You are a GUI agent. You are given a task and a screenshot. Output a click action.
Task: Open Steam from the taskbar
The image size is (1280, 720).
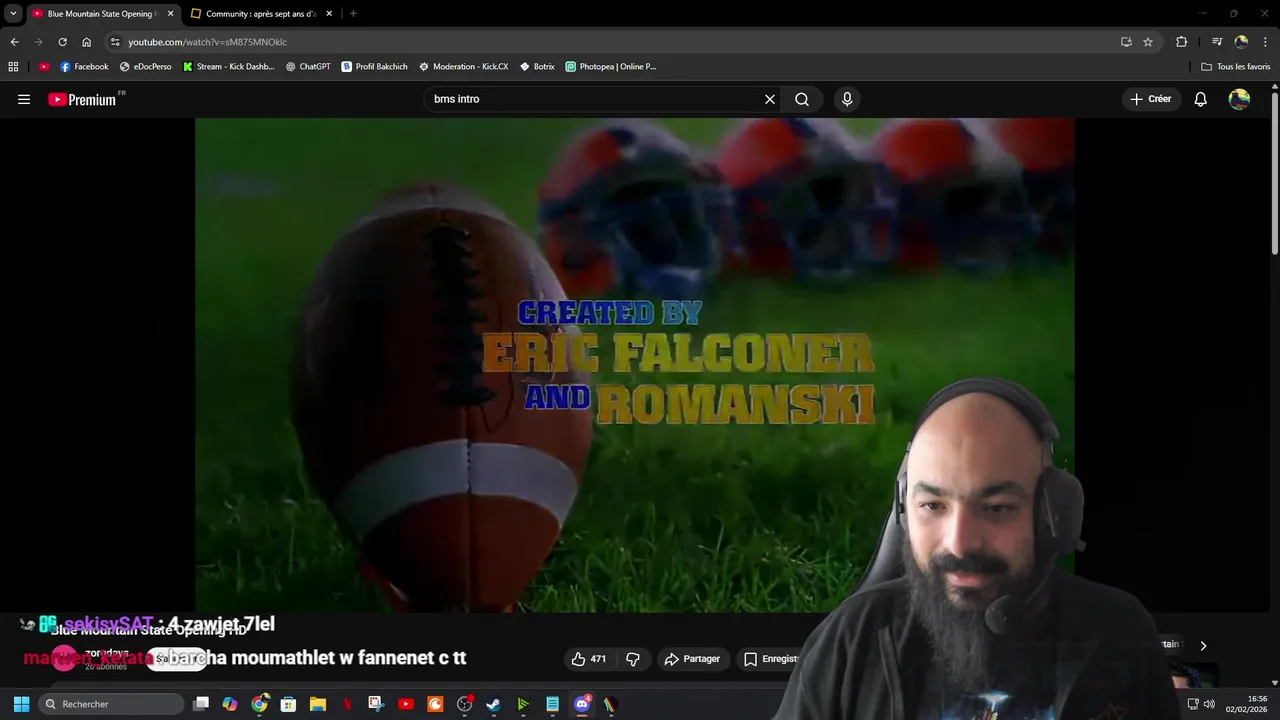494,704
